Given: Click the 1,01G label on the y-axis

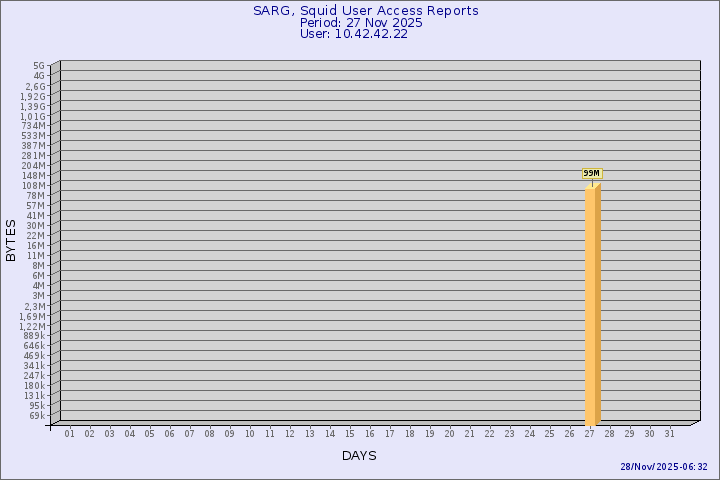Looking at the screenshot, I should point(33,116).
